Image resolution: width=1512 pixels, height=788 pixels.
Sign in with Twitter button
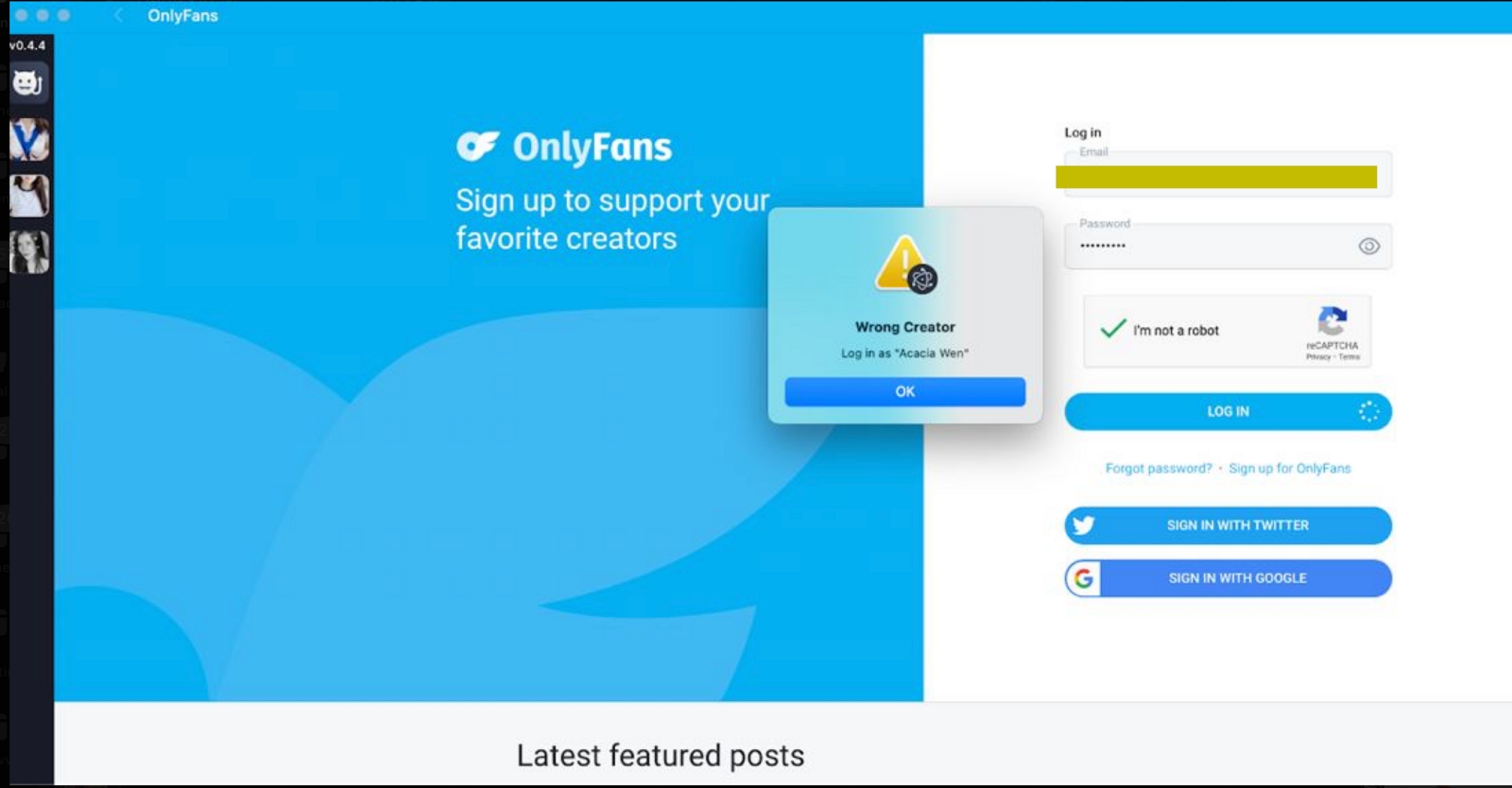1228,525
